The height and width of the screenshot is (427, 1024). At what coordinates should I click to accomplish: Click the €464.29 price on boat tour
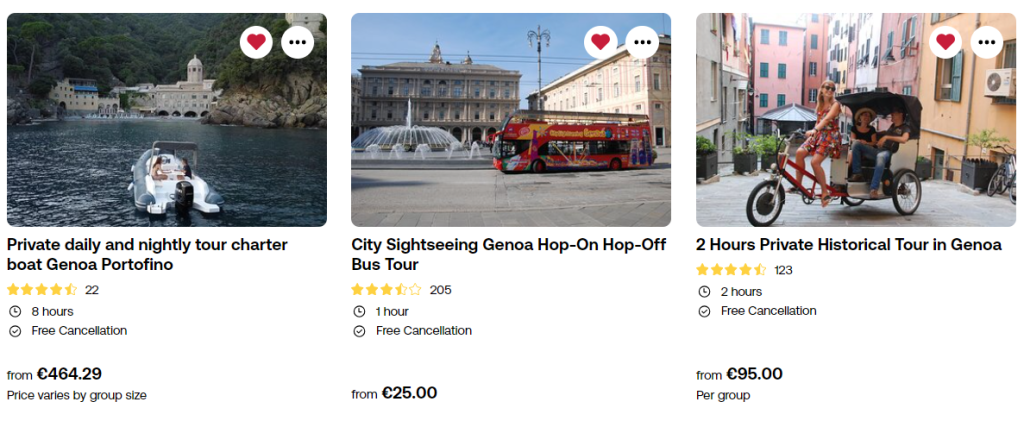(69, 374)
